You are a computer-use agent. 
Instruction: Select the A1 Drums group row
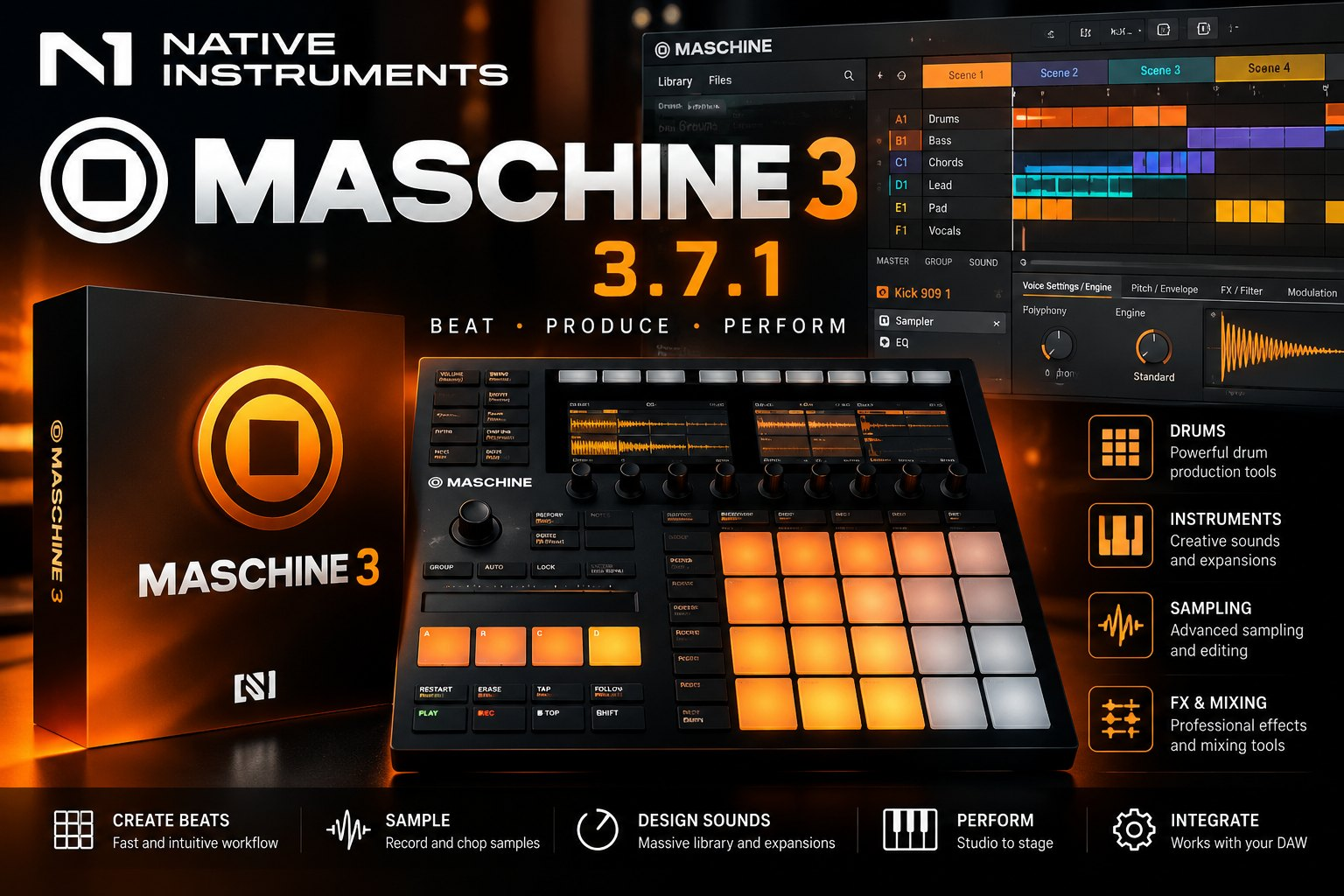950,118
